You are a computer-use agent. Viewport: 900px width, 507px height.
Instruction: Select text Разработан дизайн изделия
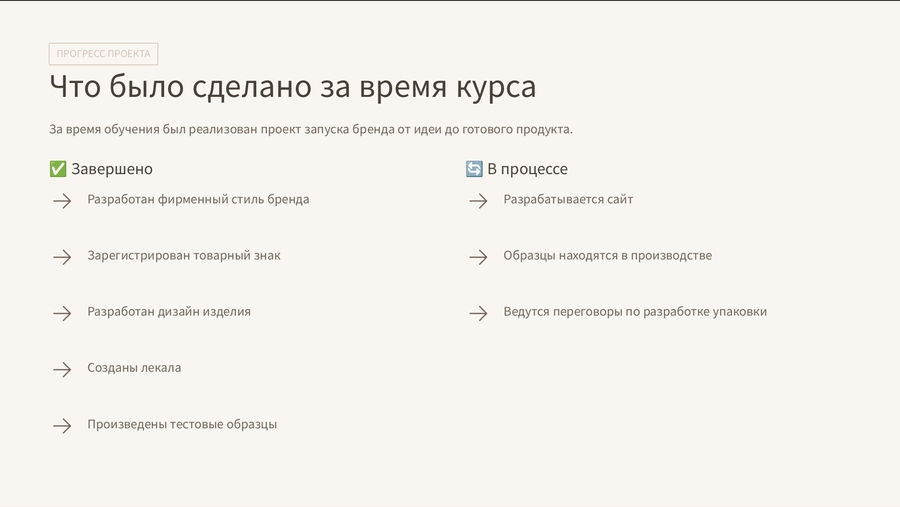click(x=169, y=312)
